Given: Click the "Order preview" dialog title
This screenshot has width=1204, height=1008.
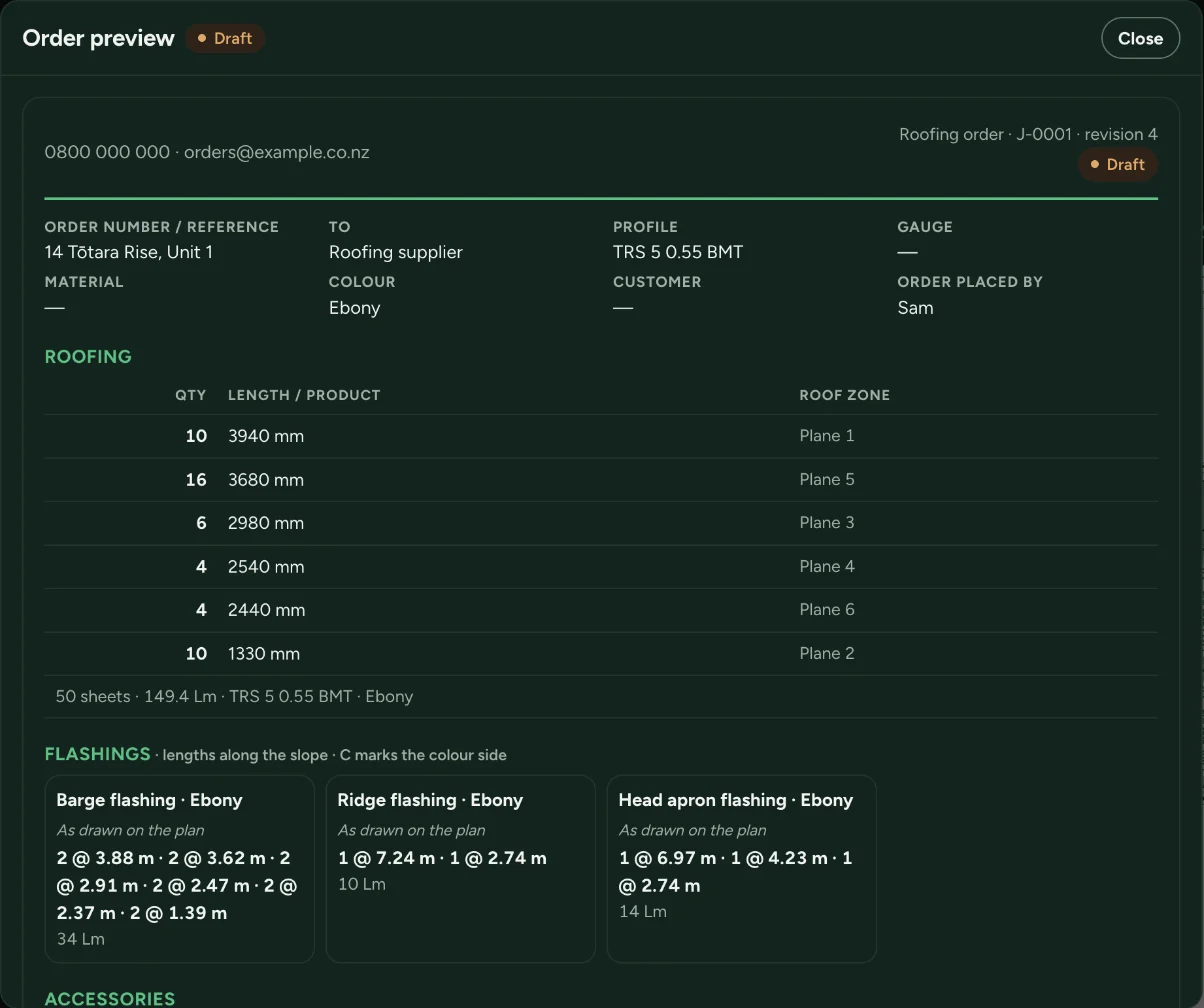Looking at the screenshot, I should [x=98, y=38].
